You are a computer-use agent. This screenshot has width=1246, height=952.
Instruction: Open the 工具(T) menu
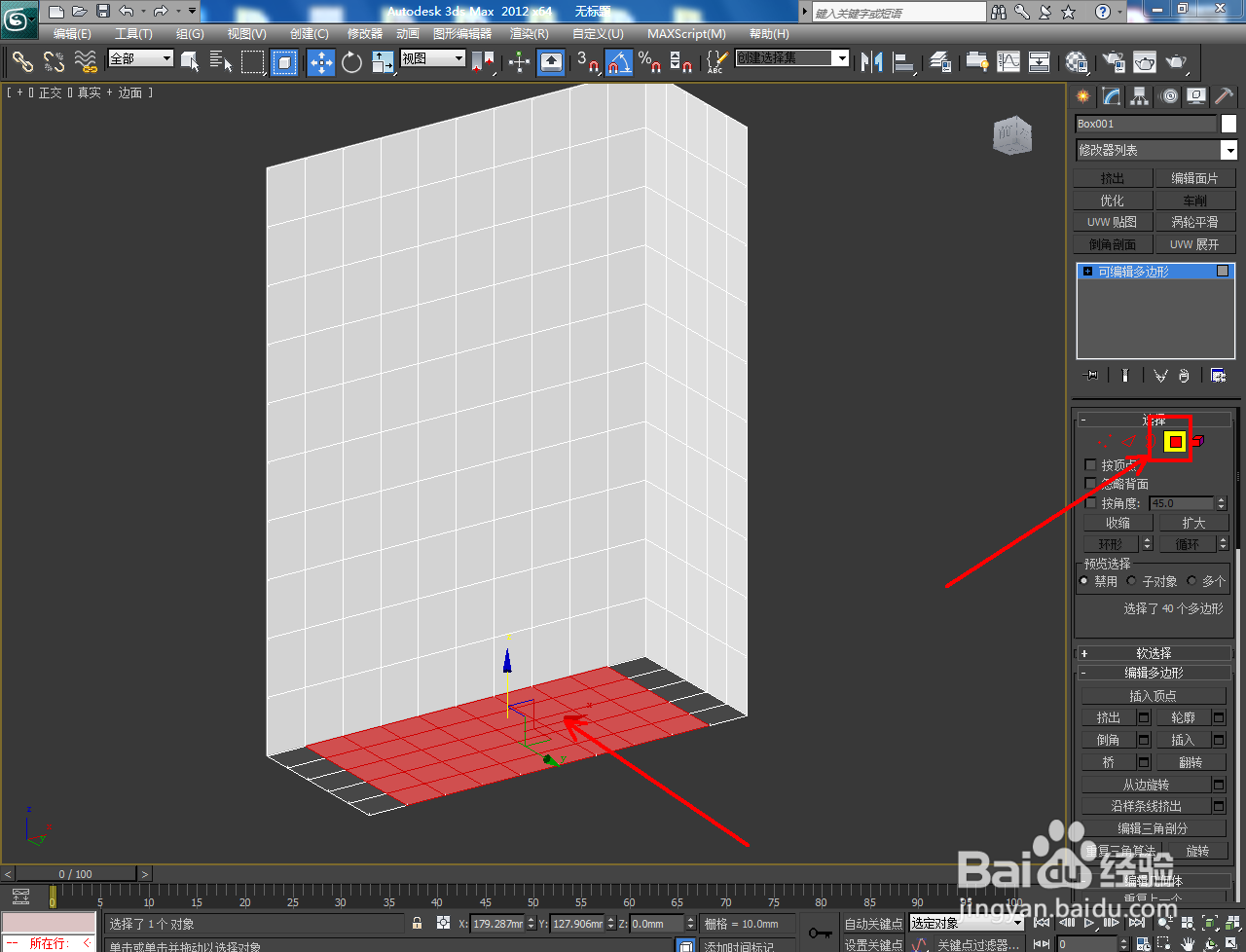click(x=133, y=33)
